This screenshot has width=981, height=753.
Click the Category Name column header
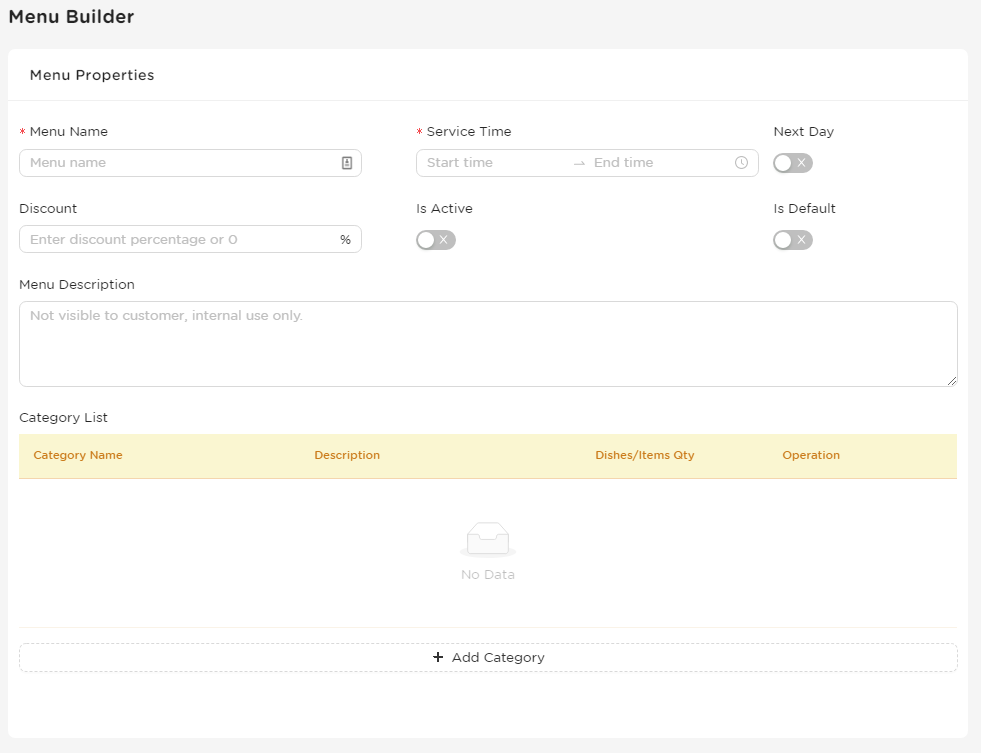pyautogui.click(x=78, y=455)
